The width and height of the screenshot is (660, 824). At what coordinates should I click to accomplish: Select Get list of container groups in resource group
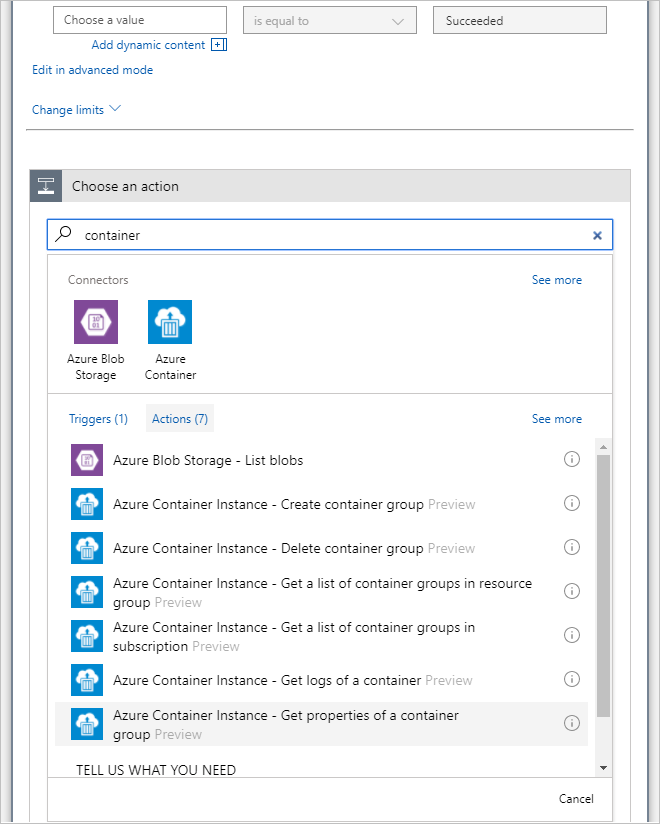coord(321,592)
